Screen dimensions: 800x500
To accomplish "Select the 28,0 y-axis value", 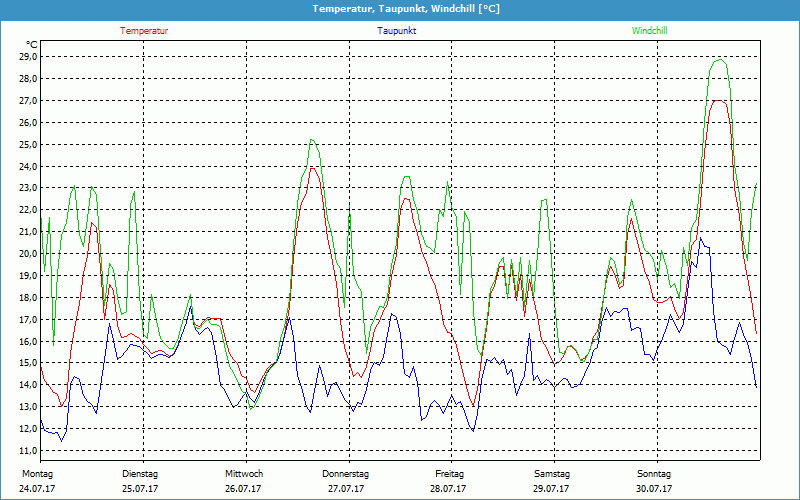I will [x=28, y=79].
